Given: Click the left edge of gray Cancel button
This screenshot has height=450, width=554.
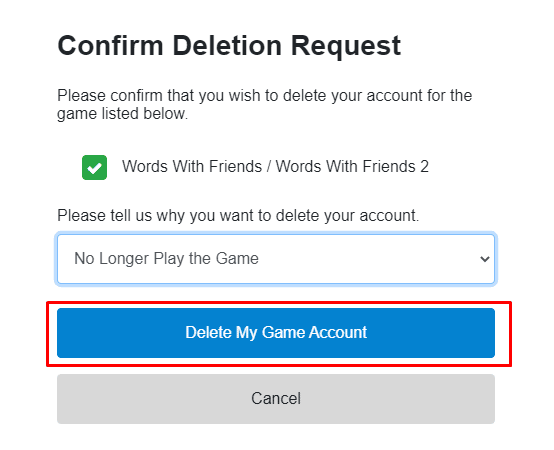Looking at the screenshot, I should (64, 399).
